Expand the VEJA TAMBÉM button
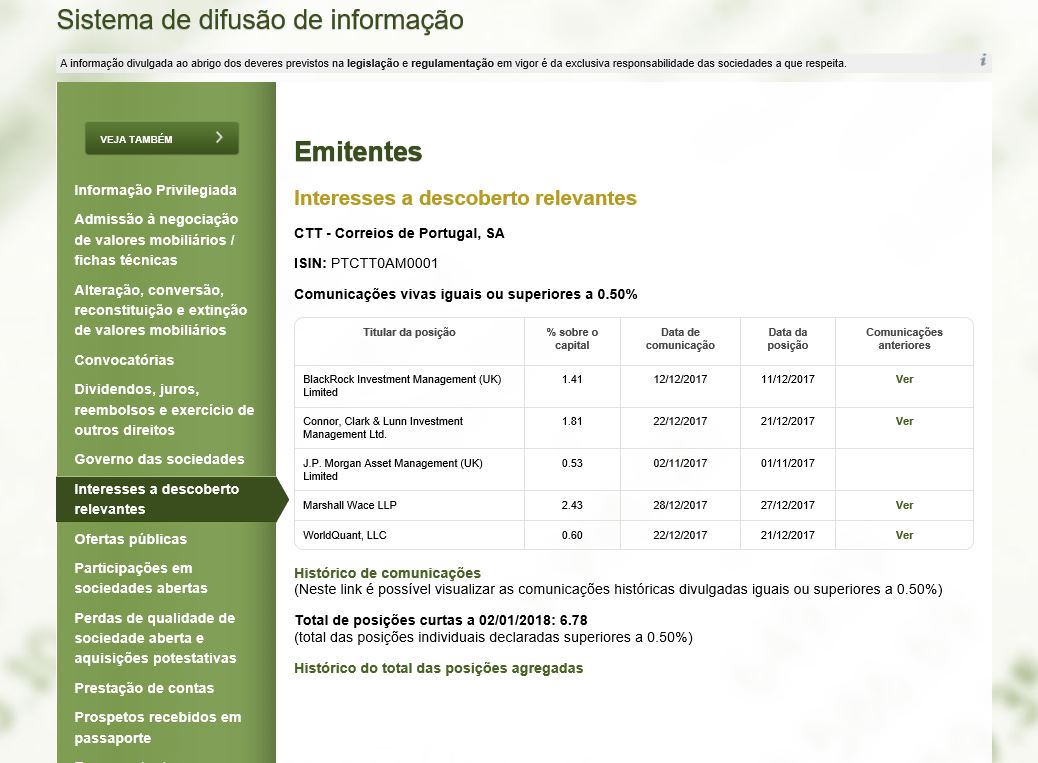Screen dimensions: 1038x763 [x=162, y=138]
